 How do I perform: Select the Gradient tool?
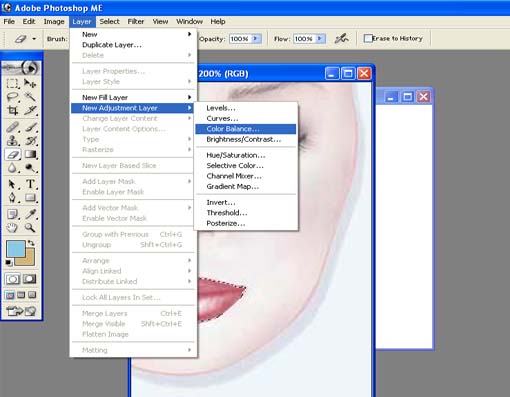coord(30,154)
